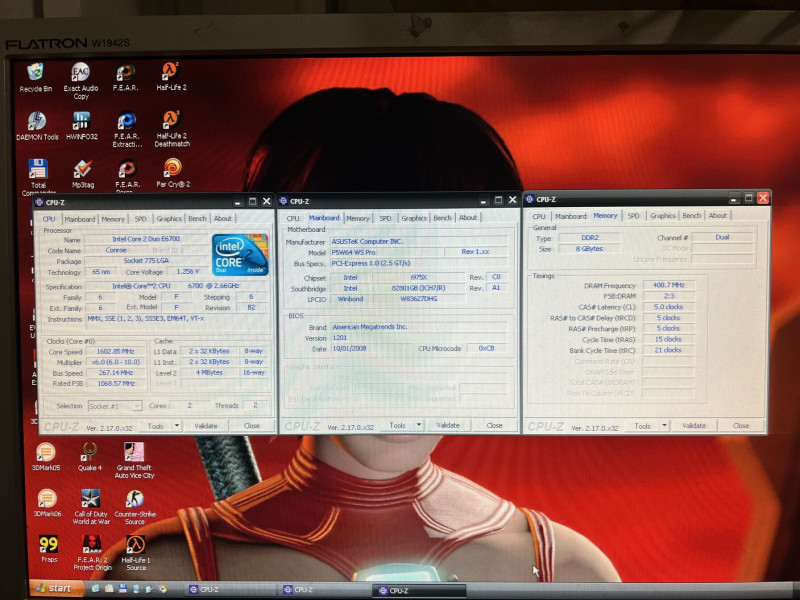Open the Graphics tab in the Mainboard window
The width and height of the screenshot is (800, 600).
[x=414, y=218]
